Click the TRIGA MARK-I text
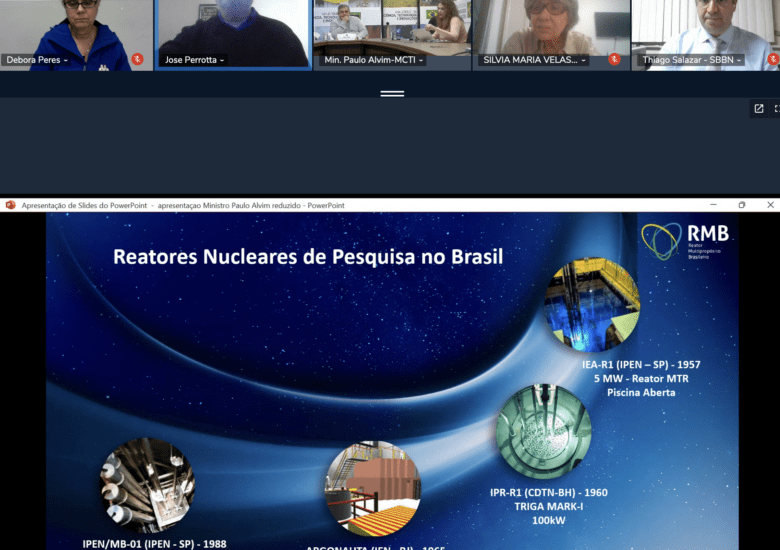This screenshot has height=550, width=780. [549, 506]
